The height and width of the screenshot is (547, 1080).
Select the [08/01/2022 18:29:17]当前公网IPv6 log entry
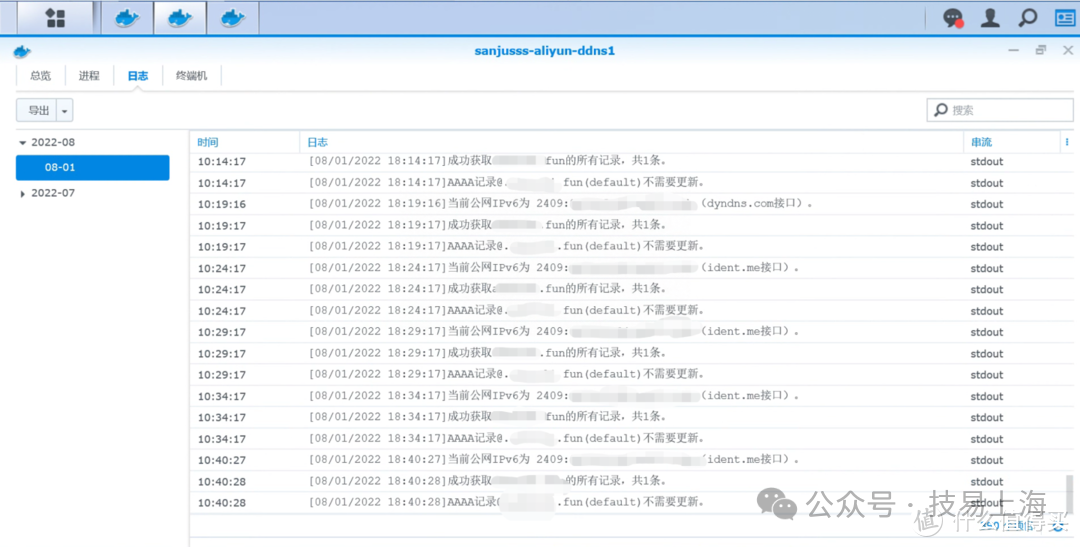click(x=554, y=332)
